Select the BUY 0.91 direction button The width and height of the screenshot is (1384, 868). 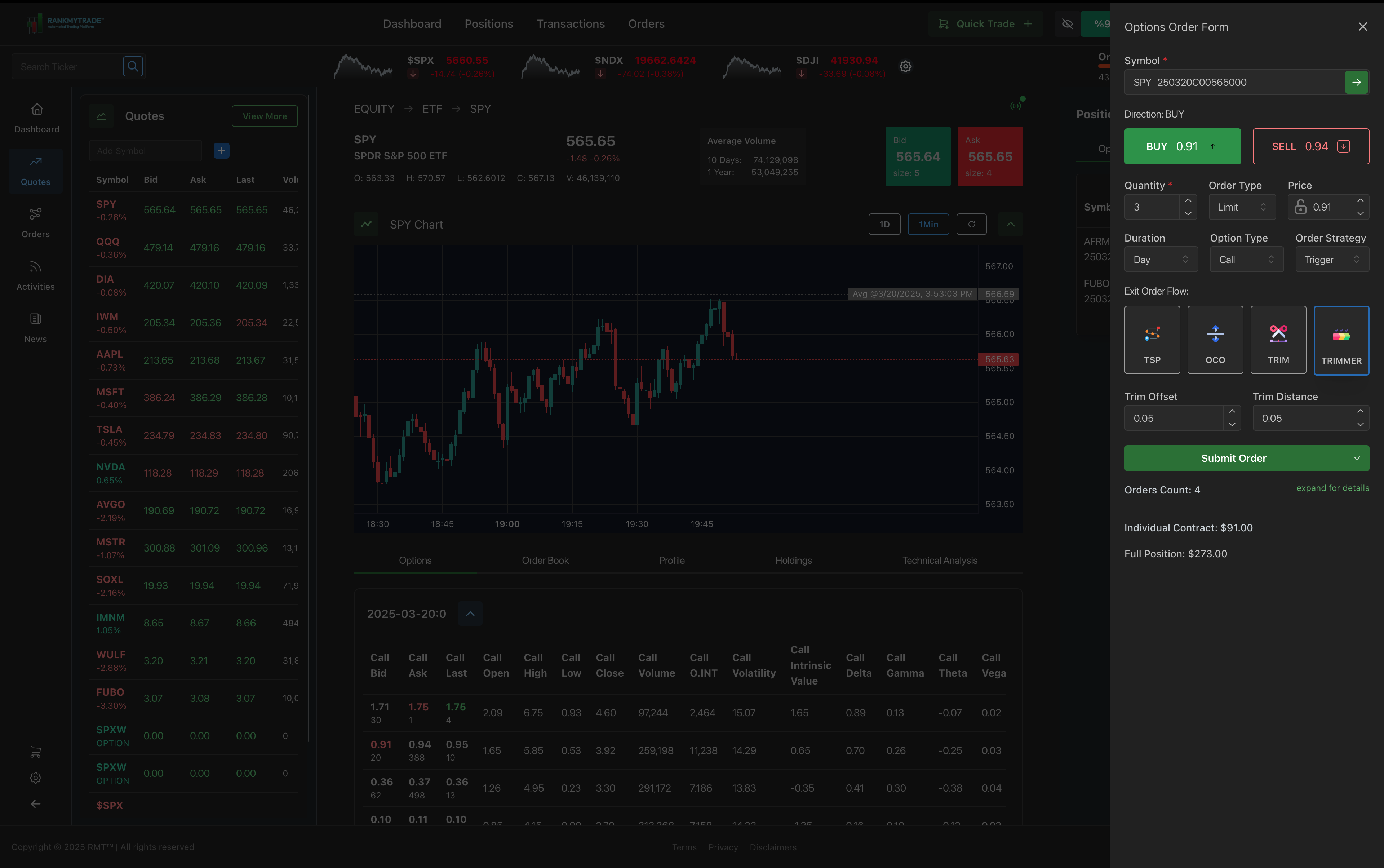click(x=1183, y=146)
